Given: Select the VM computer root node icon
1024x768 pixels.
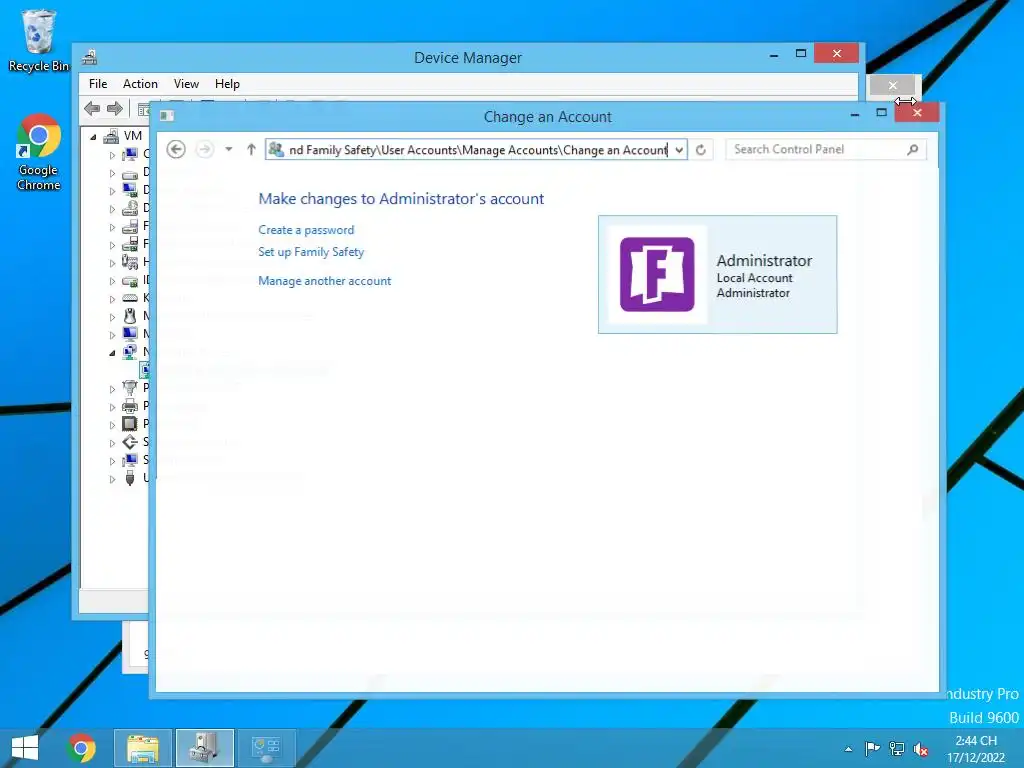Looking at the screenshot, I should coord(111,136).
